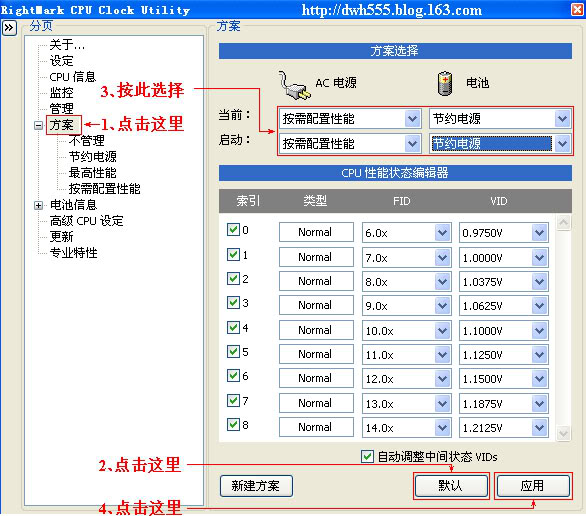Collapse the 方案 tree node
This screenshot has height=516, width=586.
click(38, 125)
